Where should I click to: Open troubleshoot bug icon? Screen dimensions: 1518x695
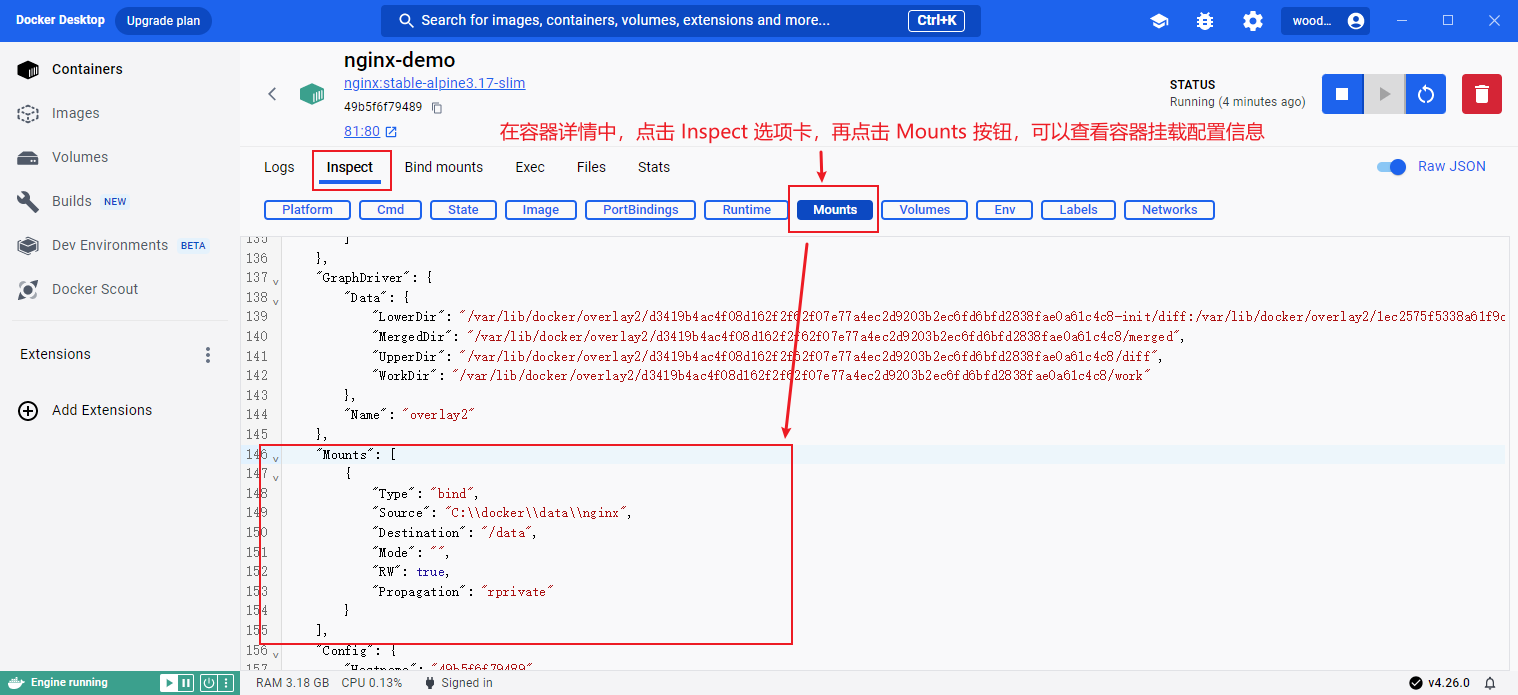tap(1205, 21)
